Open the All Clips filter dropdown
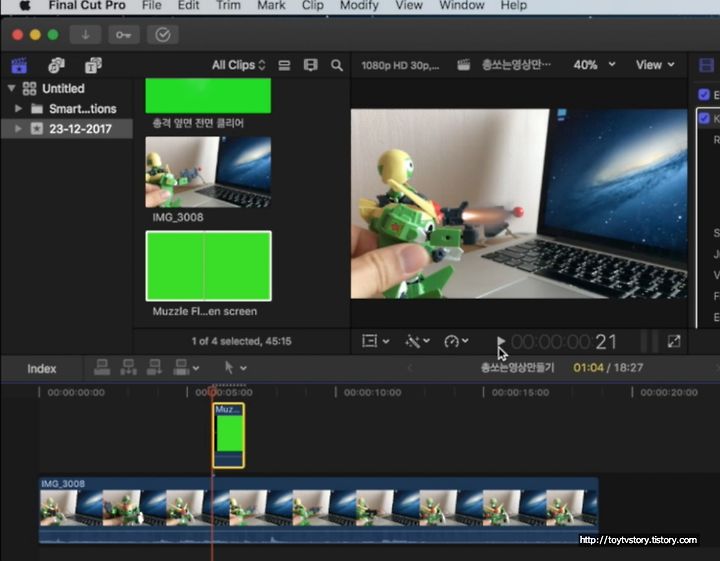 point(238,65)
